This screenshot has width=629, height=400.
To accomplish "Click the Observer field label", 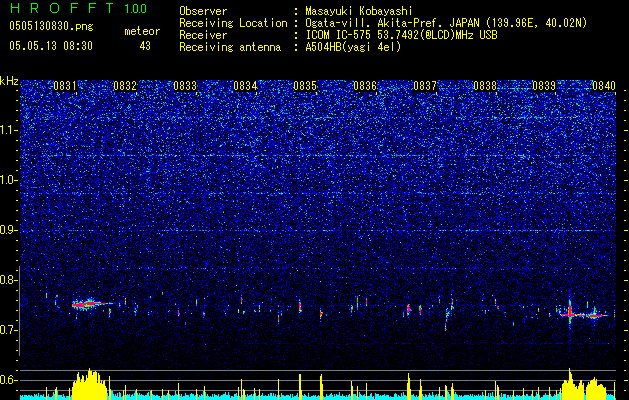I will click(x=203, y=11).
